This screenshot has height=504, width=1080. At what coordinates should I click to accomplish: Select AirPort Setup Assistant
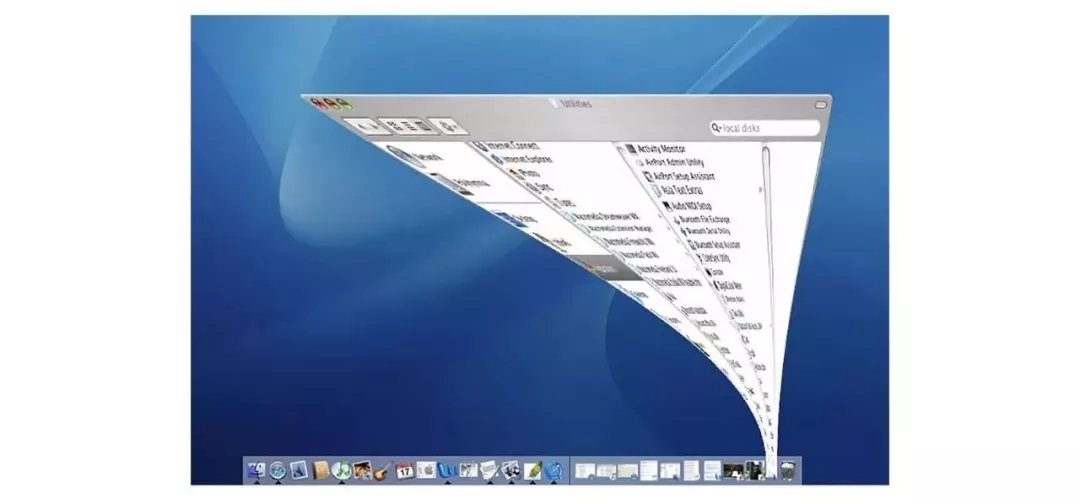[681, 176]
